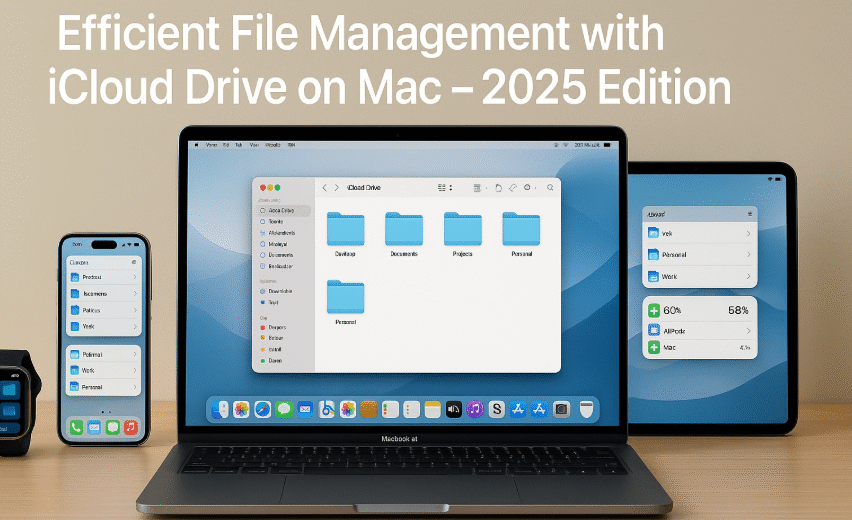Viewport: 852px width, 520px height.
Task: Click the battery icon in Mac menu bar
Action: tap(607, 145)
